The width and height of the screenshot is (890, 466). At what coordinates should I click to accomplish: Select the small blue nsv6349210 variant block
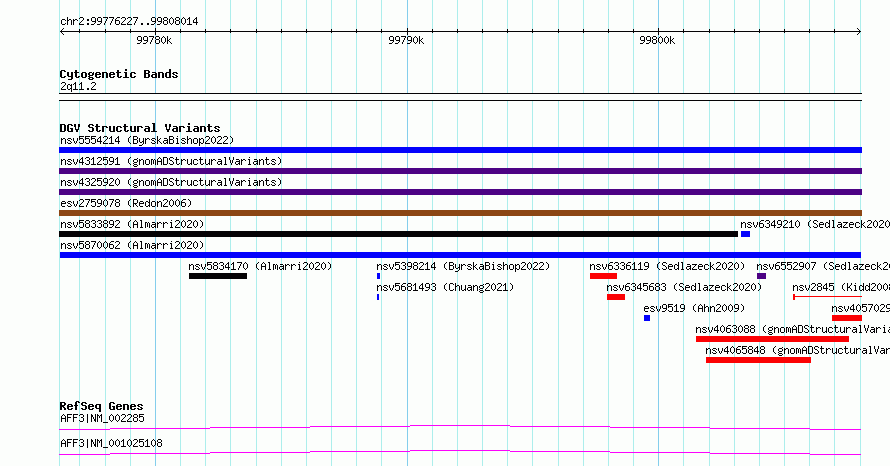745,234
